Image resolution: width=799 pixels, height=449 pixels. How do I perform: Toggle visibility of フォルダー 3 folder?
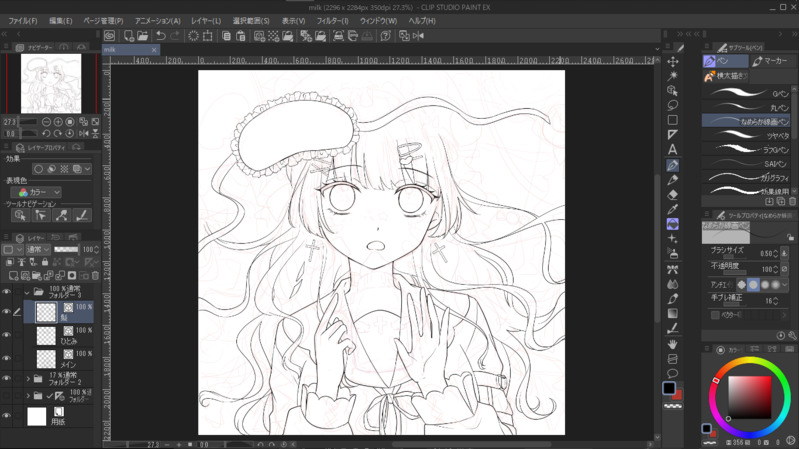[6, 292]
